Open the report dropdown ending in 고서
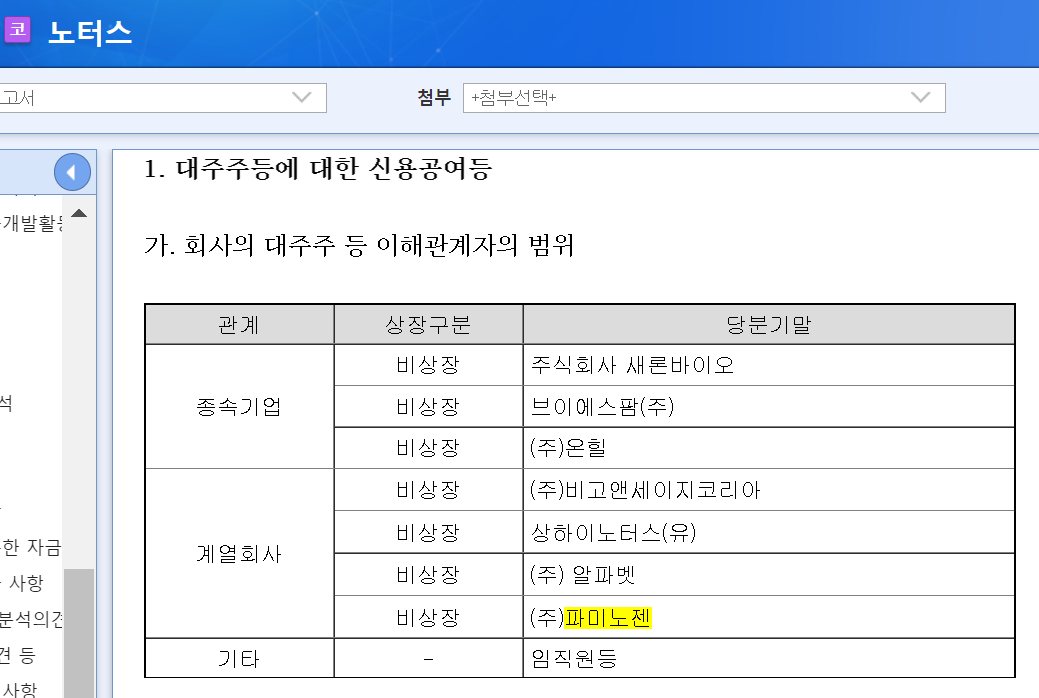The height and width of the screenshot is (698, 1039). [x=162, y=98]
